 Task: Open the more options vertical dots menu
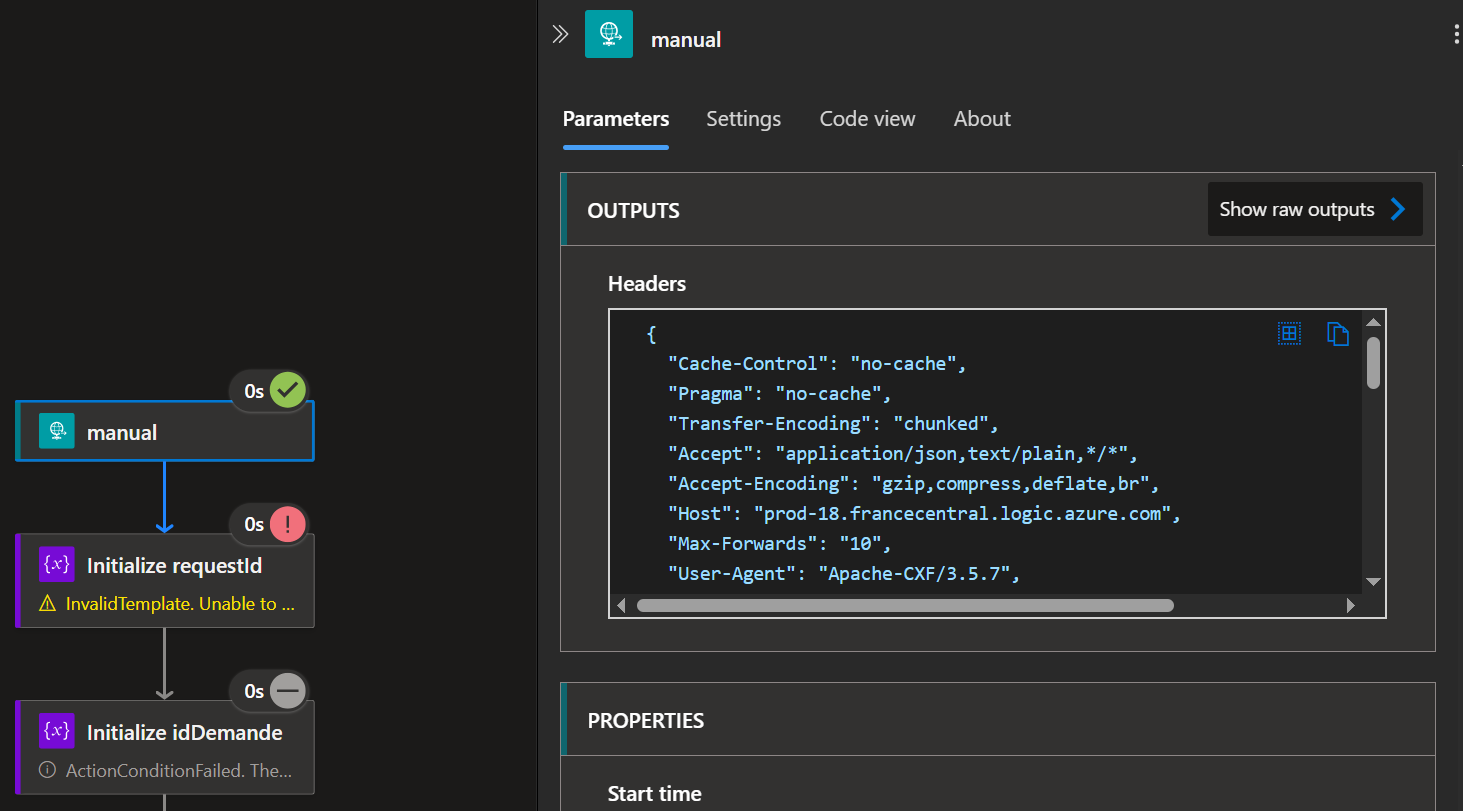pyautogui.click(x=1456, y=36)
